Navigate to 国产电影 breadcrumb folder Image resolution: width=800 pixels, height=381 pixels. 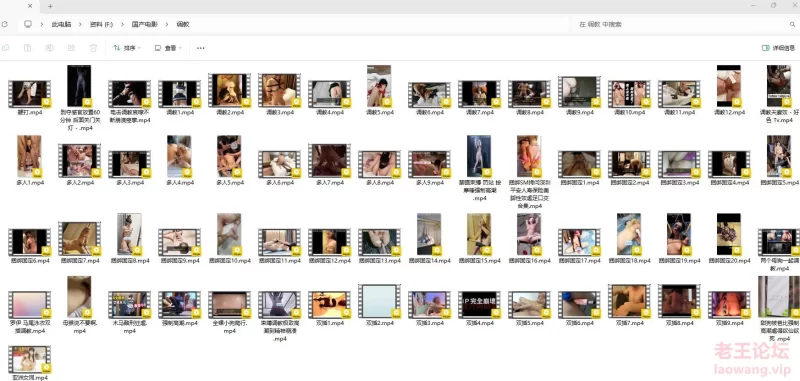click(x=144, y=24)
